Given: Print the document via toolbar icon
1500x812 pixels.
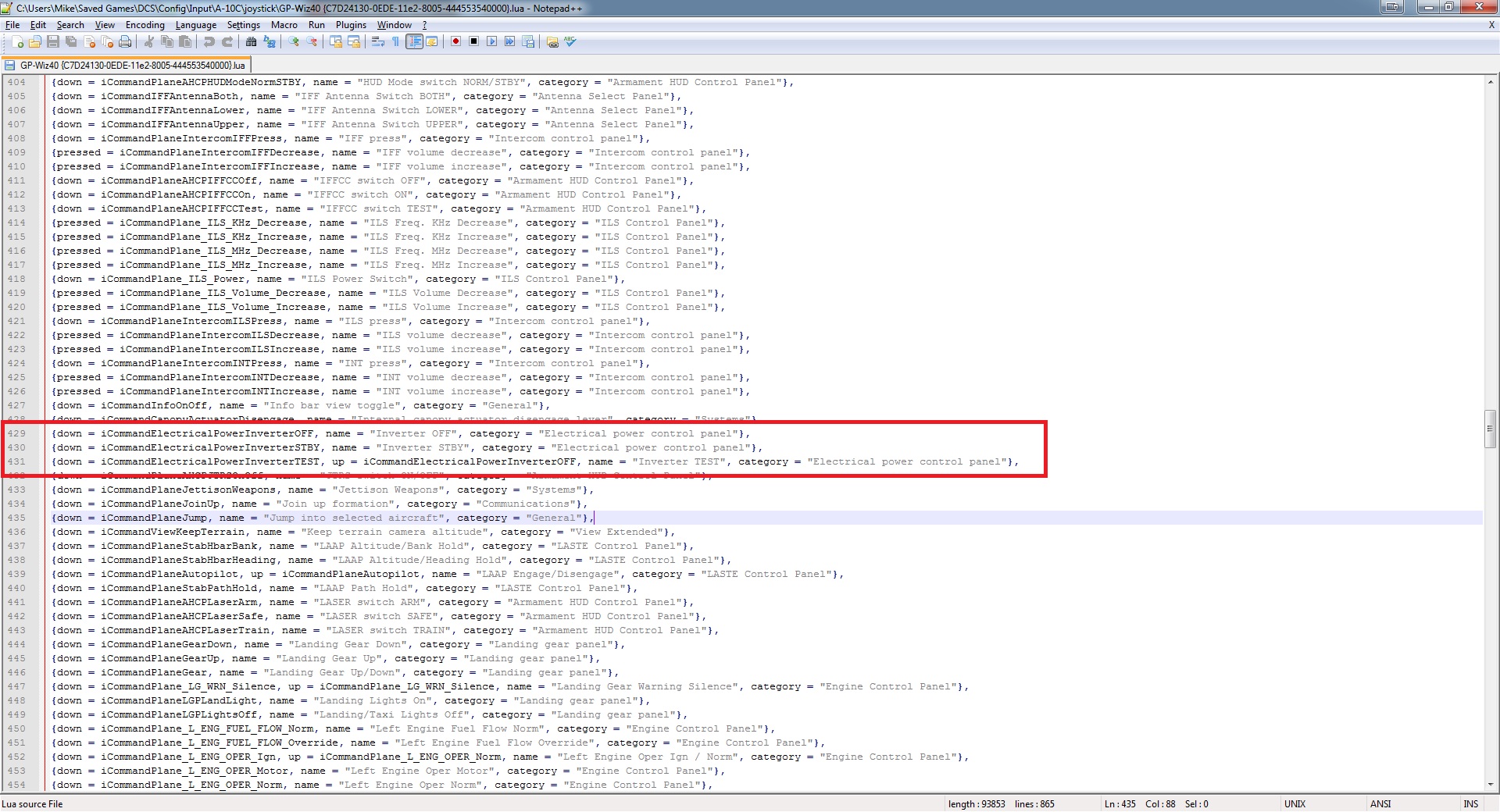Looking at the screenshot, I should pos(125,41).
